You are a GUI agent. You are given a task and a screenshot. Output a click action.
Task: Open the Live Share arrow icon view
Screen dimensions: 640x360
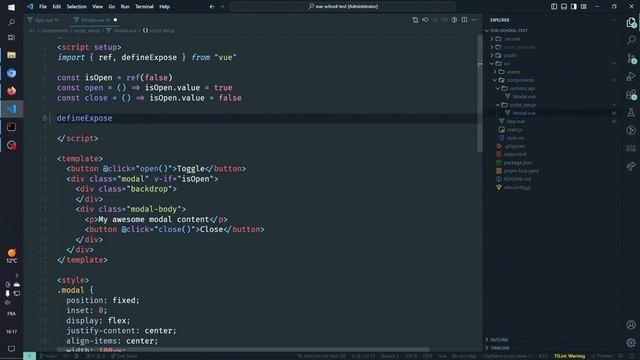(631, 166)
